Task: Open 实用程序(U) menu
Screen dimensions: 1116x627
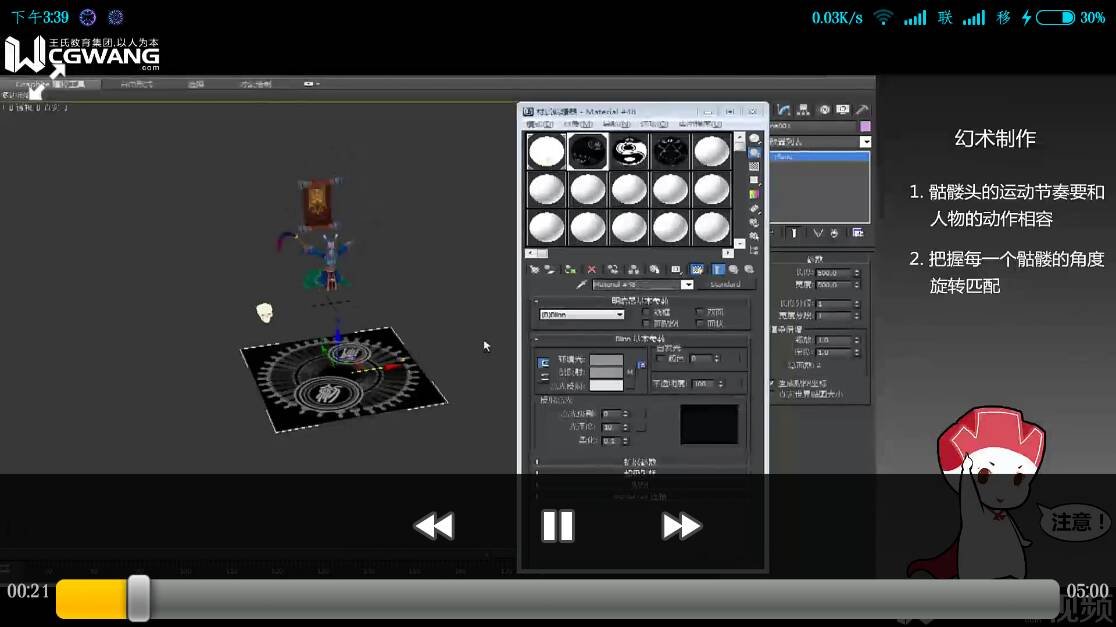Action: [700, 125]
